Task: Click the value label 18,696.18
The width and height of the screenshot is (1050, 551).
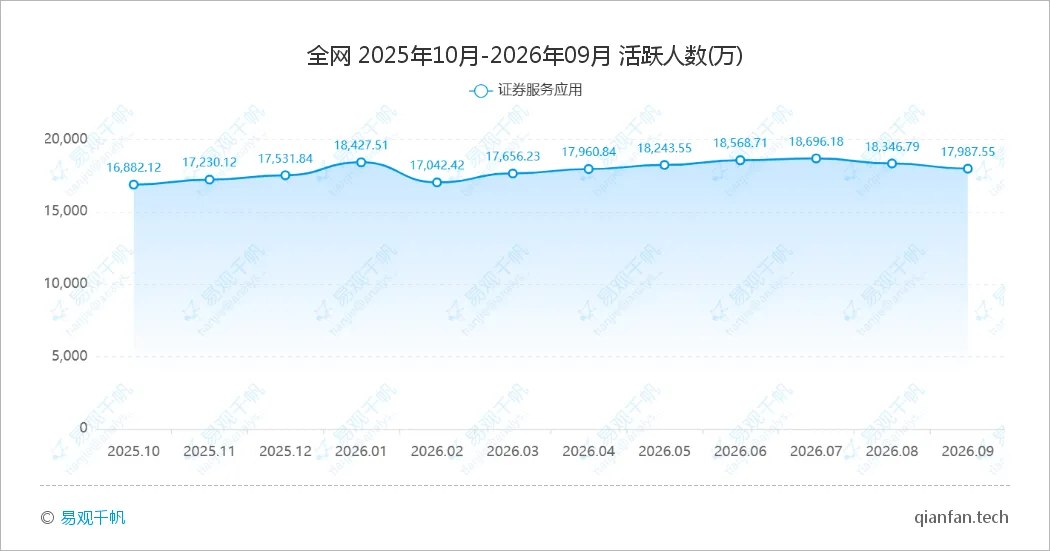Action: click(x=816, y=142)
